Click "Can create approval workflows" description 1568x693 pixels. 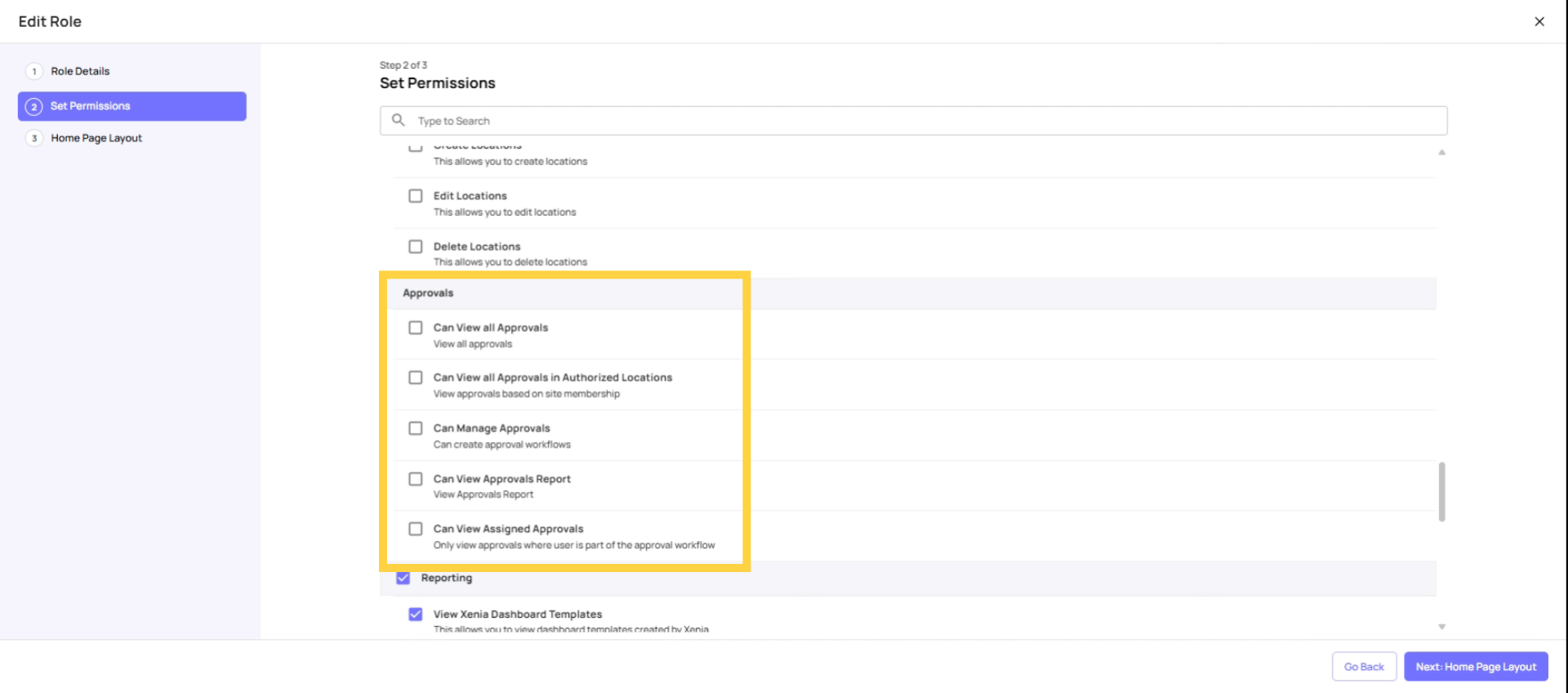[502, 445]
